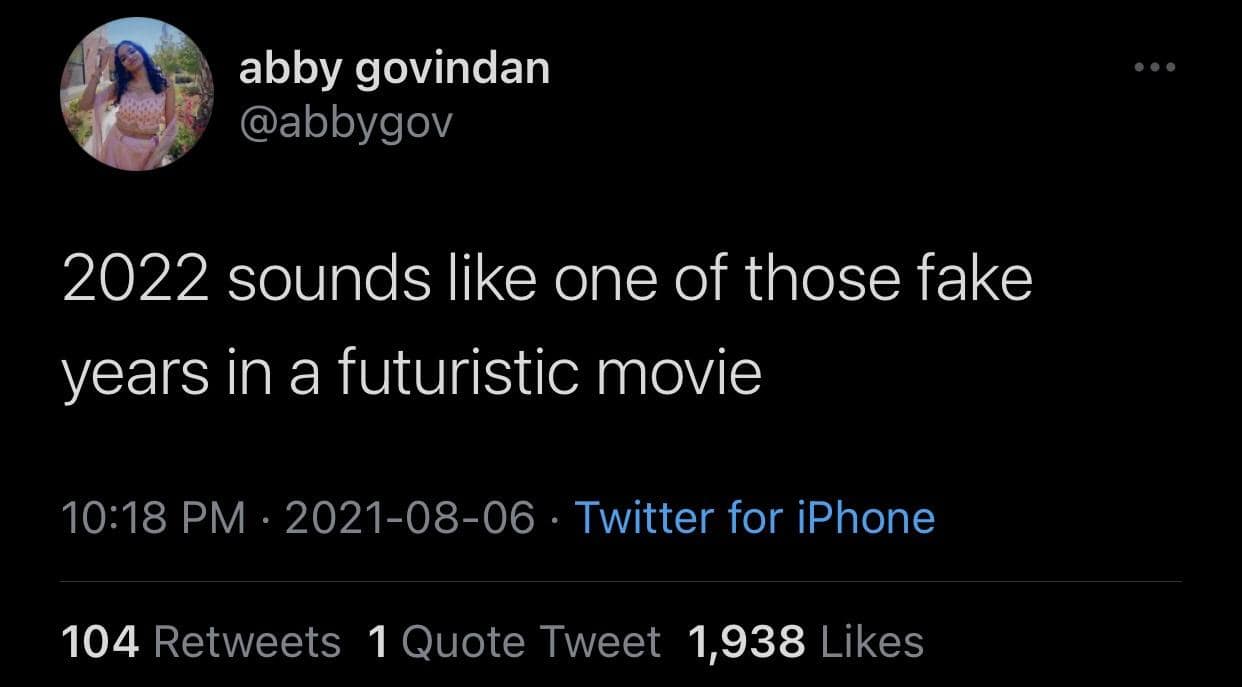
Task: Click the 104 retweet count number
Action: click(x=100, y=641)
